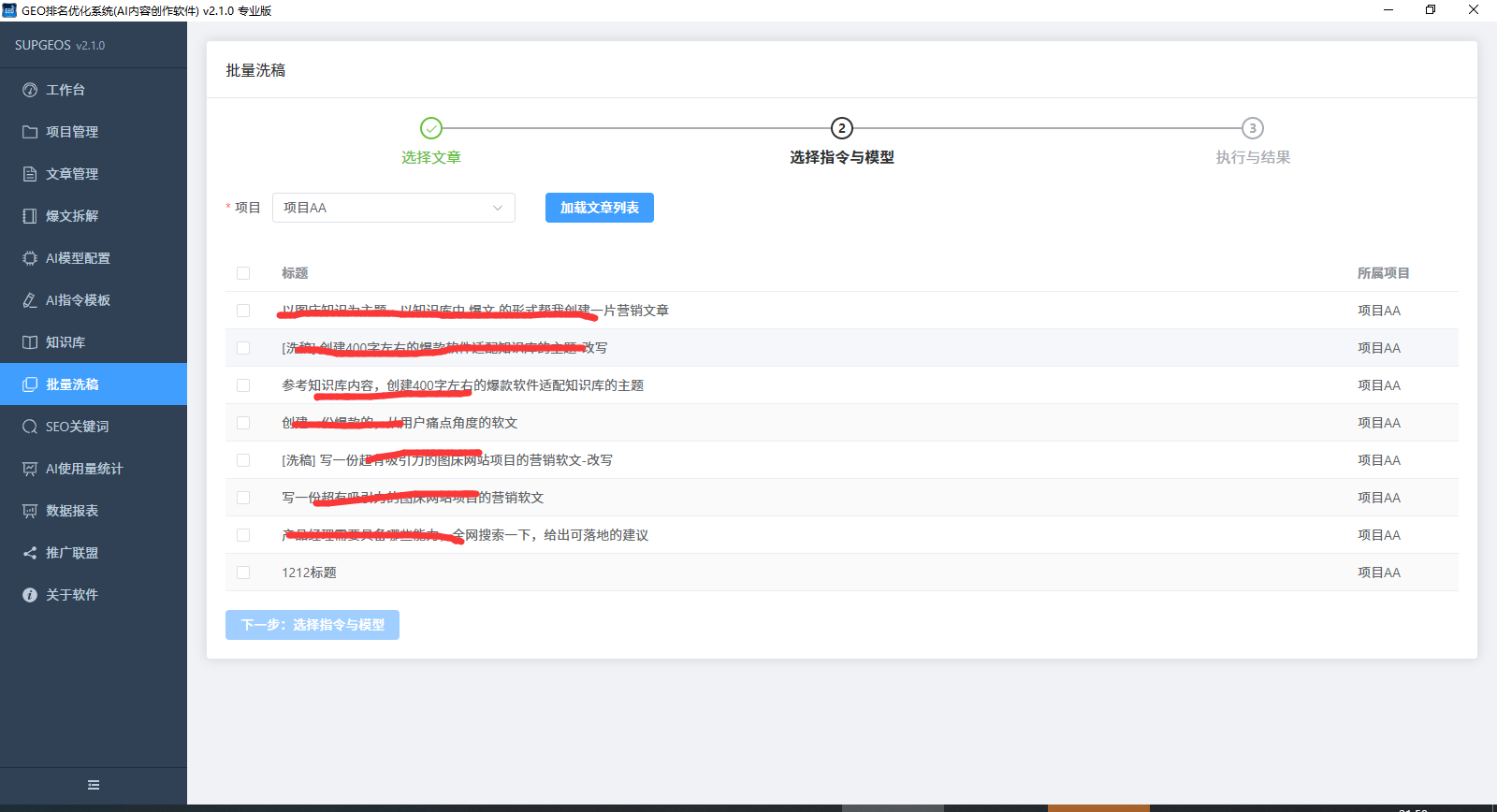
Task: Click the 批量洗稿 page heading
Action: [255, 70]
